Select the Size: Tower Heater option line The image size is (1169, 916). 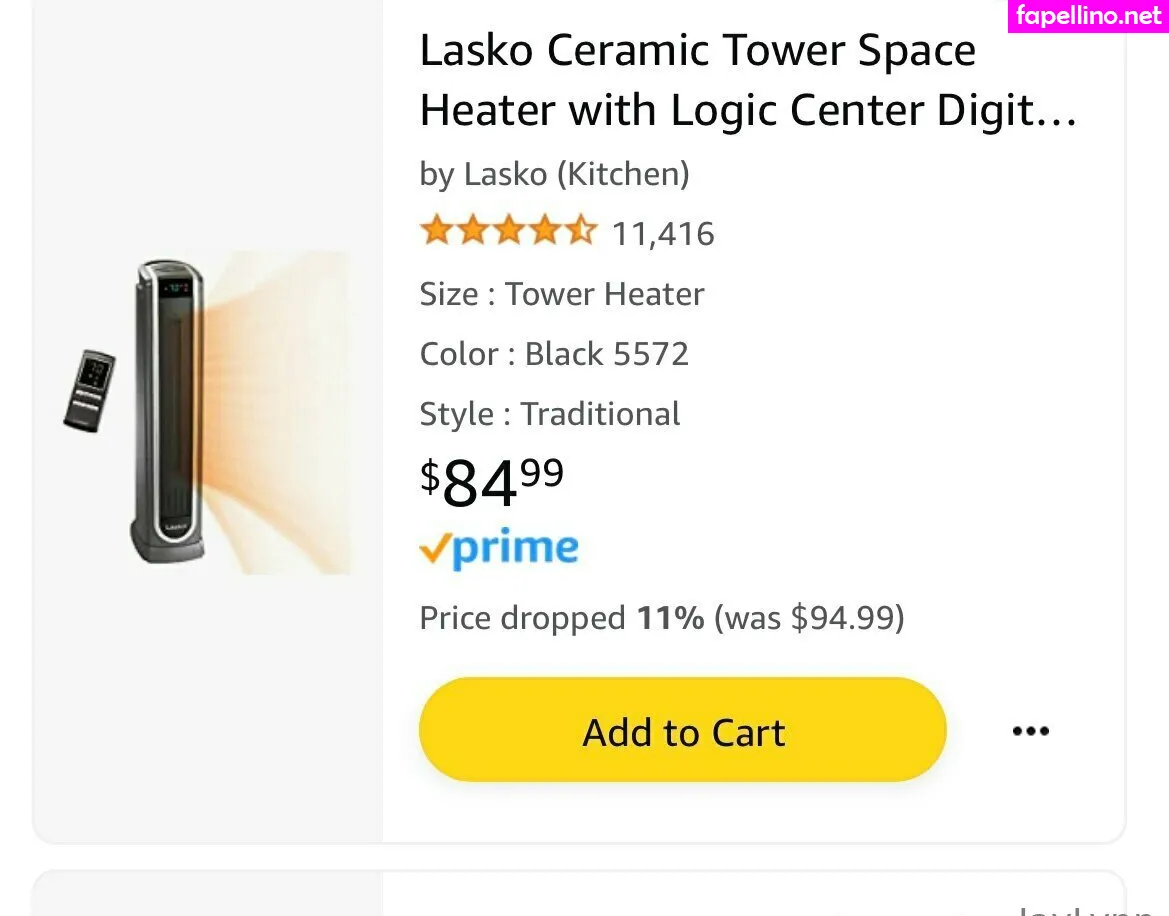coord(562,294)
